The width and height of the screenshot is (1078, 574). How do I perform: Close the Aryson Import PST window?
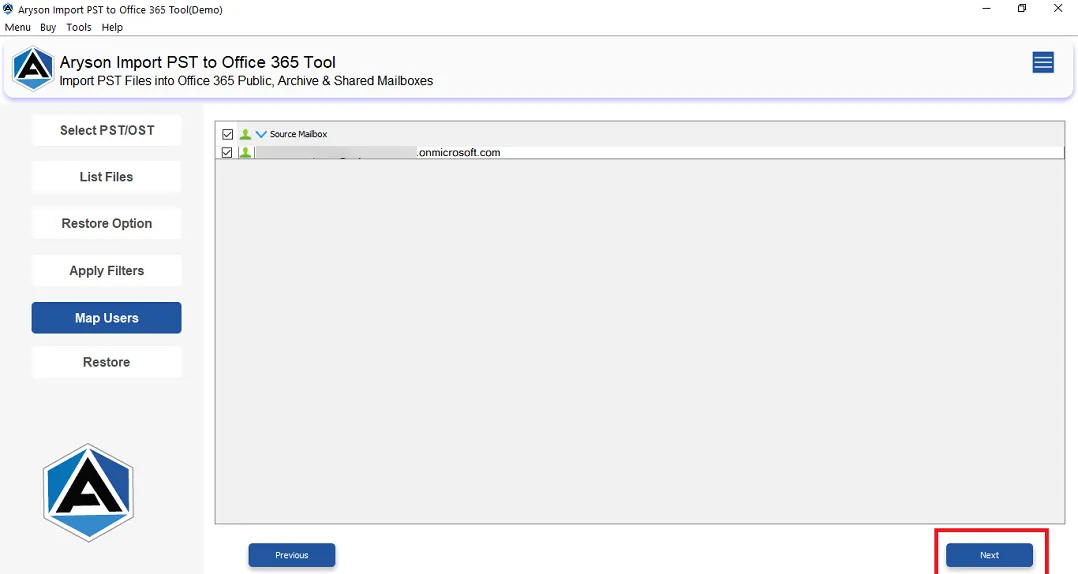point(1058,9)
